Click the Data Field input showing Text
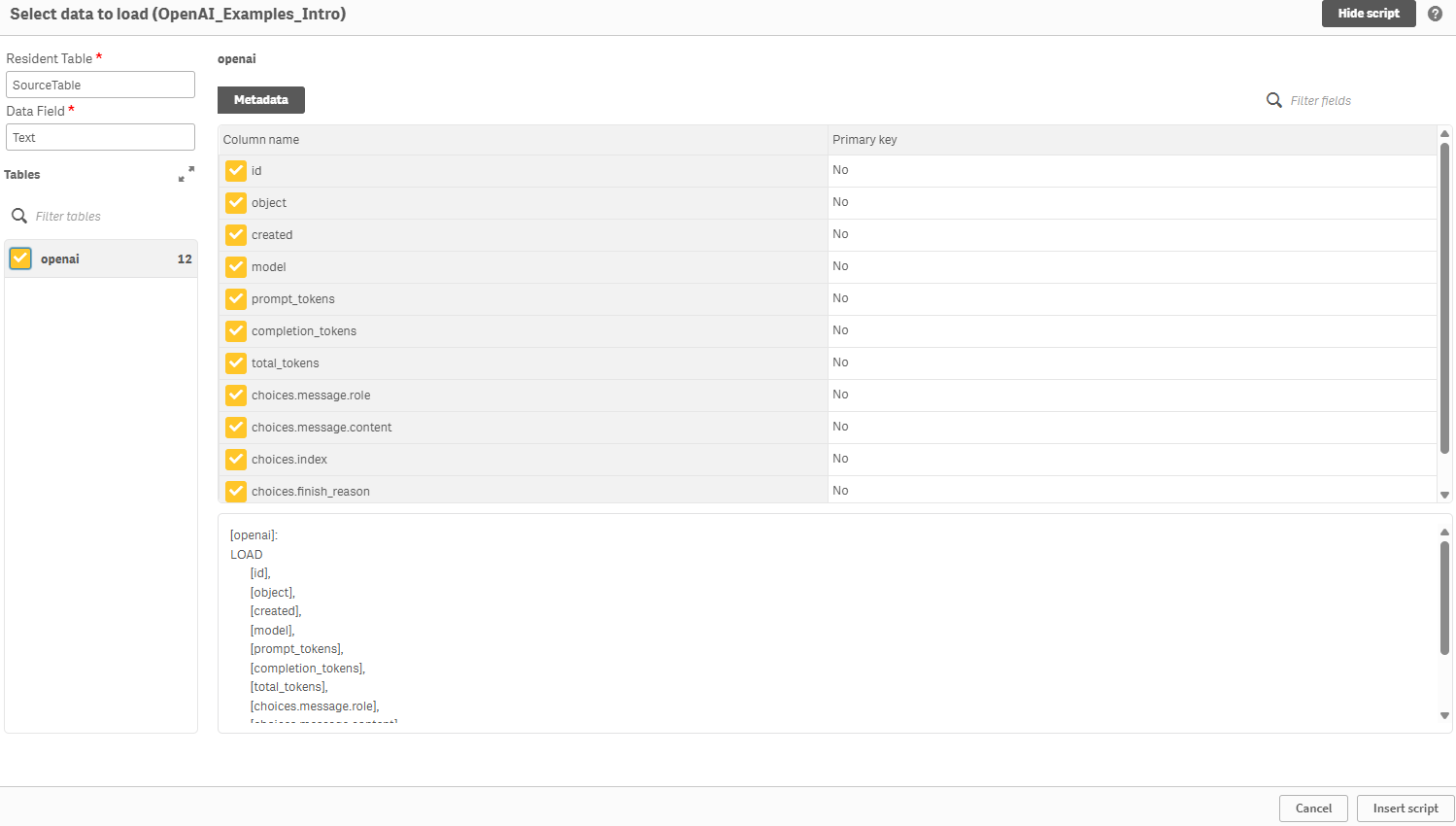The height and width of the screenshot is (826, 1456). point(100,137)
